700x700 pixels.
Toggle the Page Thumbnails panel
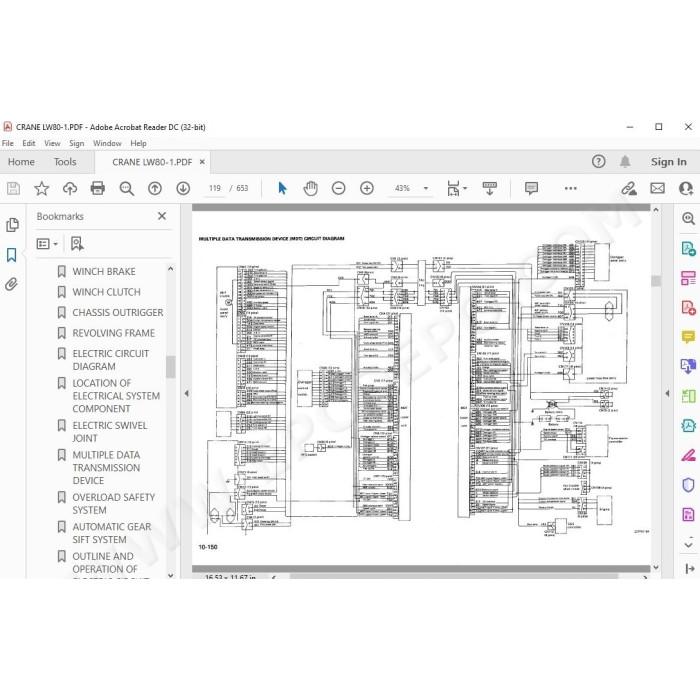pyautogui.click(x=12, y=225)
